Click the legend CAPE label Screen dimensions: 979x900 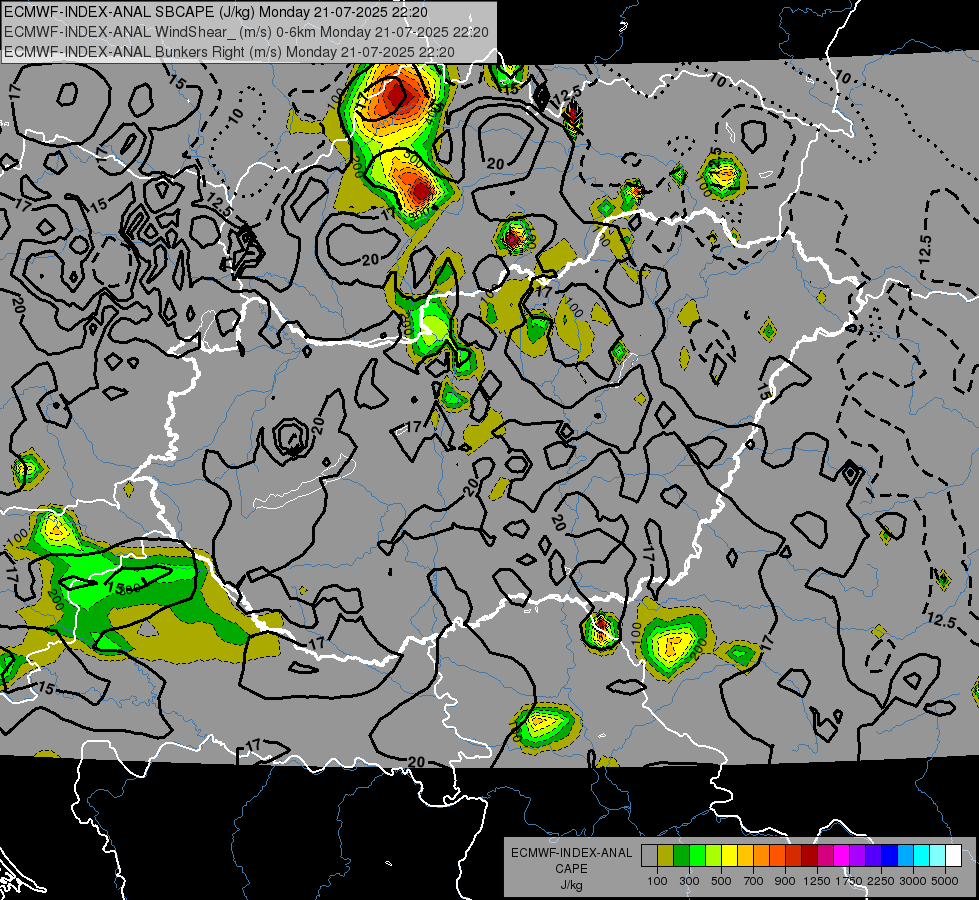(x=571, y=869)
